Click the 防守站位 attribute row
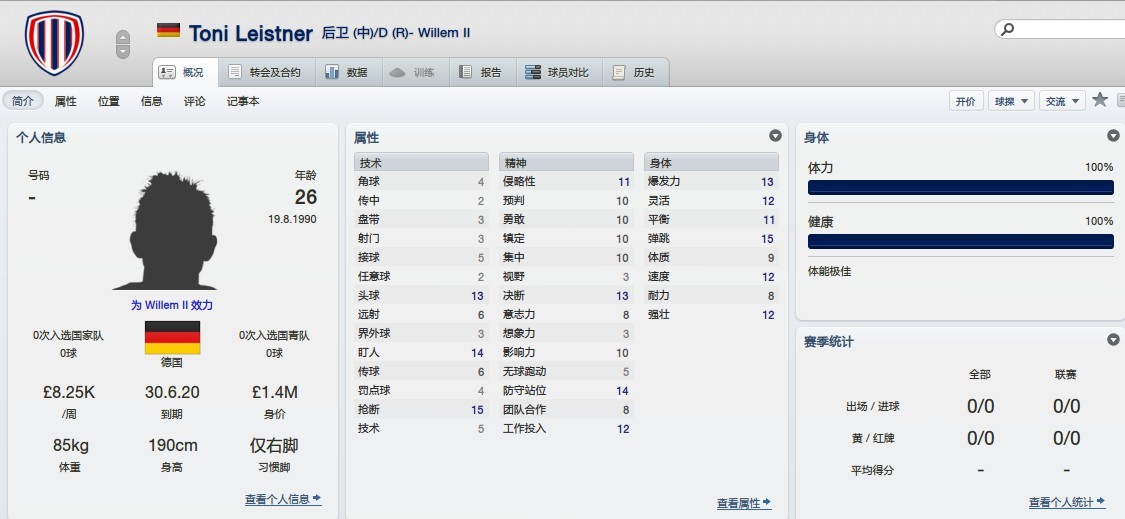The height and width of the screenshot is (519, 1125). (x=566, y=391)
